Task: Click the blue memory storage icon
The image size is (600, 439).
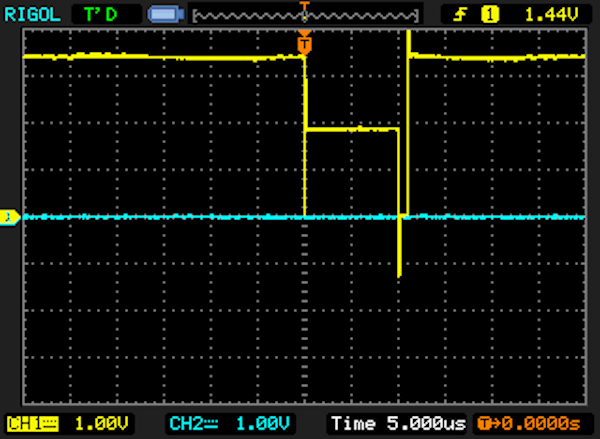Action: coord(163,14)
